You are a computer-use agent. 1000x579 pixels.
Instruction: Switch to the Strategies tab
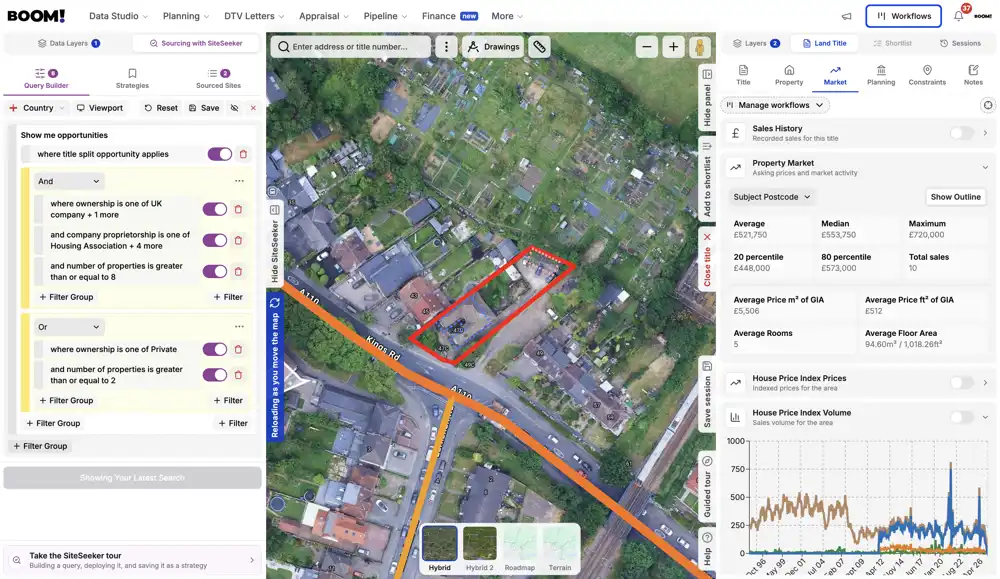pos(132,78)
